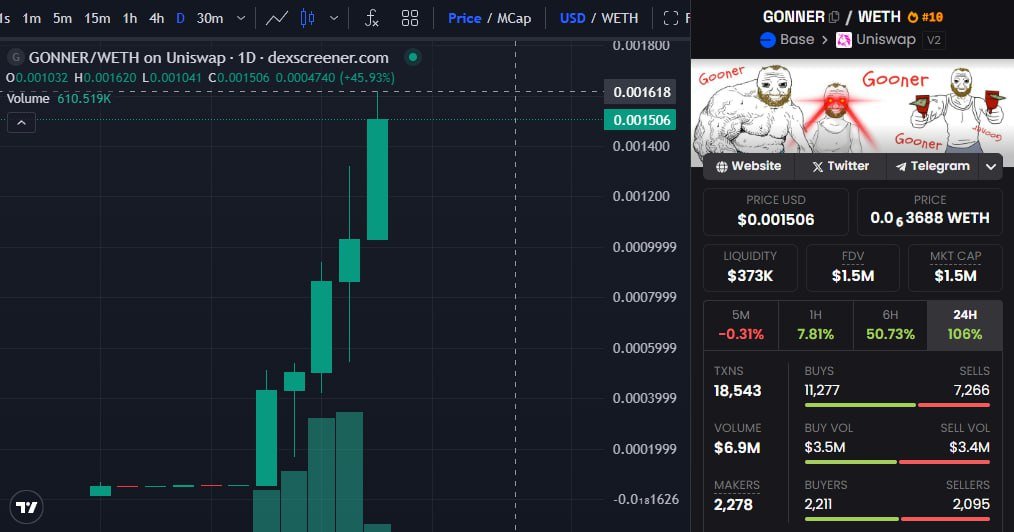
Task: Select the 1s timeframe
Action: point(5,18)
